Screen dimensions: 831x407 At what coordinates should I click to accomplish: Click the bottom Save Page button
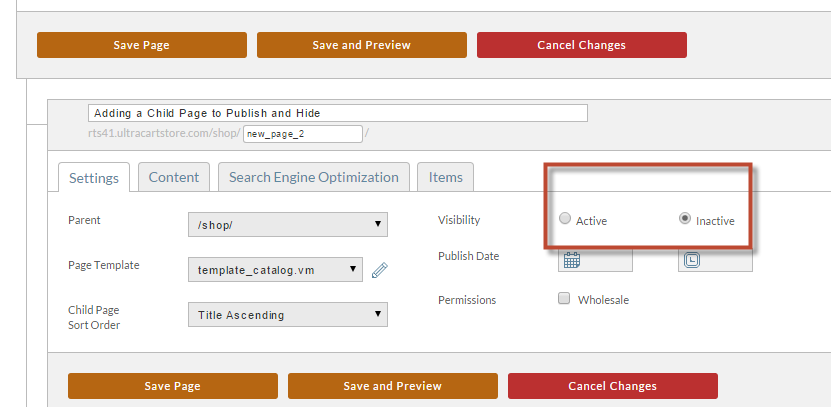(172, 386)
